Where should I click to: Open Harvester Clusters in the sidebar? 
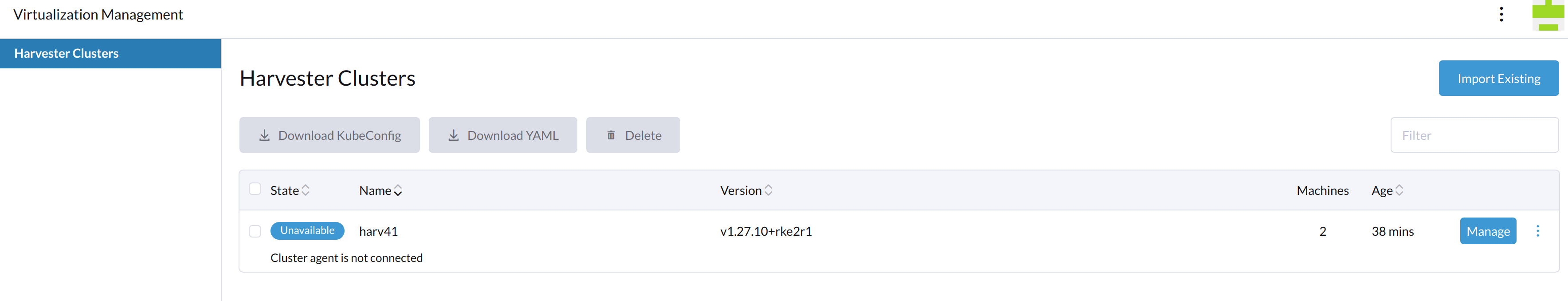(x=110, y=54)
